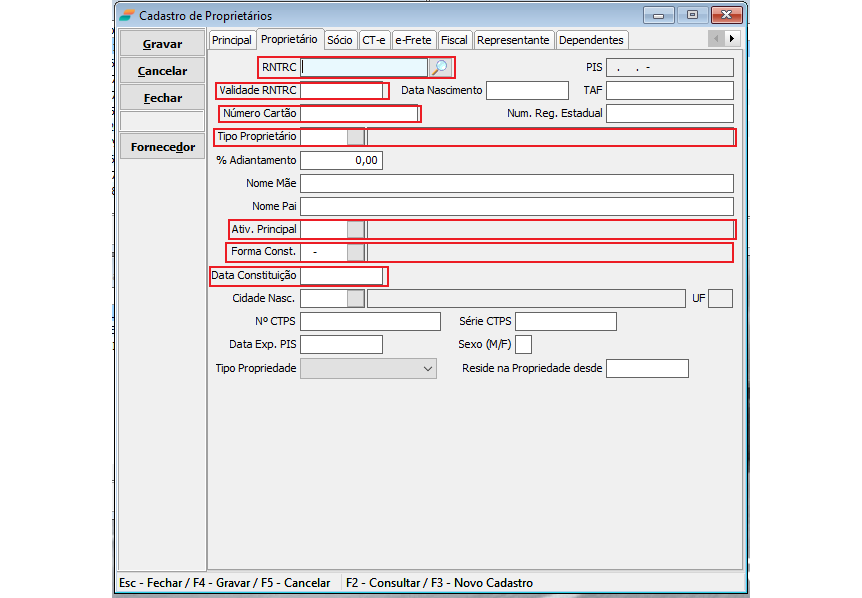Image resolution: width=862 pixels, height=598 pixels.
Task: Click the Cancelar button
Action: click(162, 71)
